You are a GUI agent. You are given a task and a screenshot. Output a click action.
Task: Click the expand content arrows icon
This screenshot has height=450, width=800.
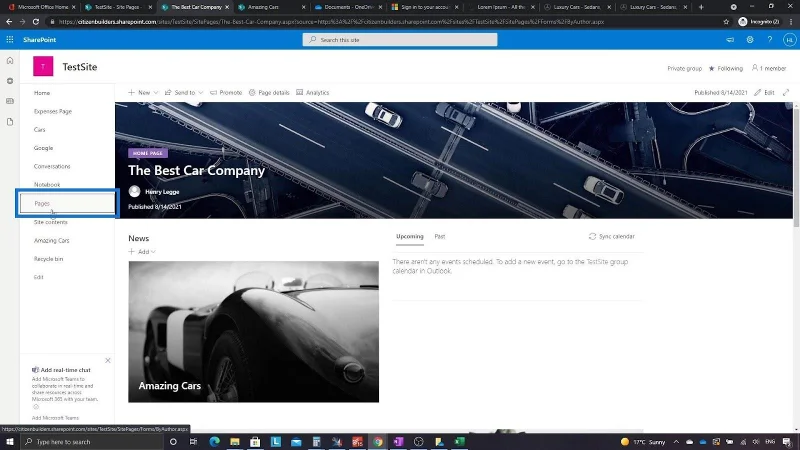tap(786, 92)
